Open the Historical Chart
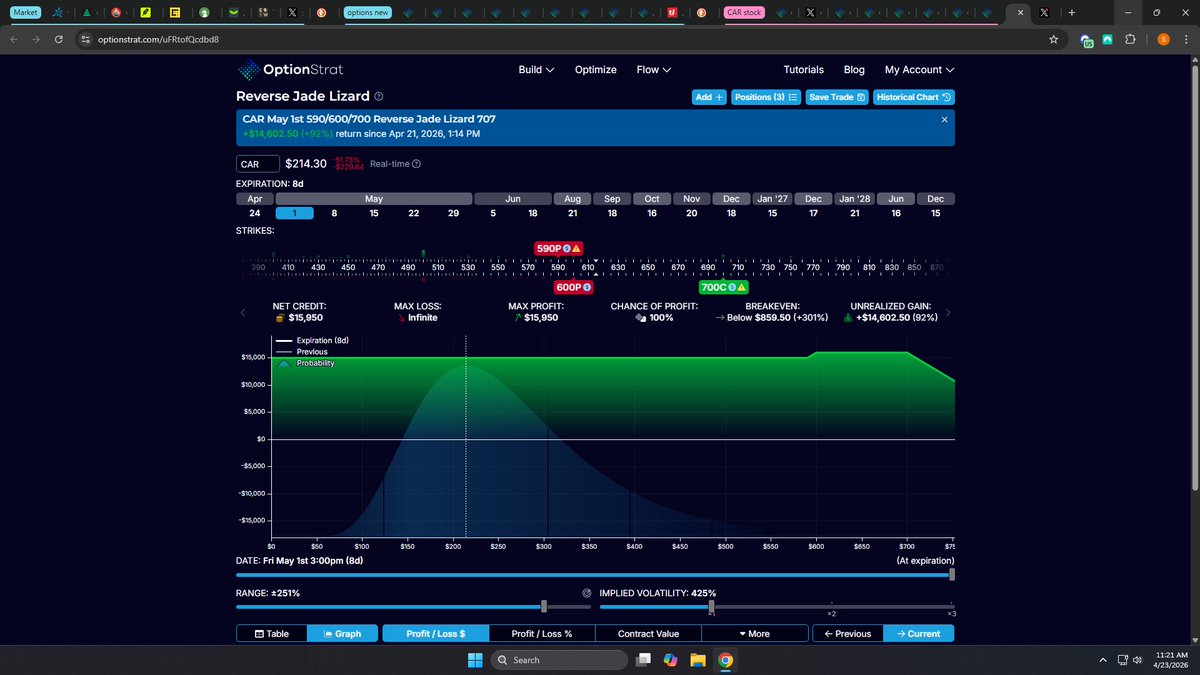 [x=914, y=97]
